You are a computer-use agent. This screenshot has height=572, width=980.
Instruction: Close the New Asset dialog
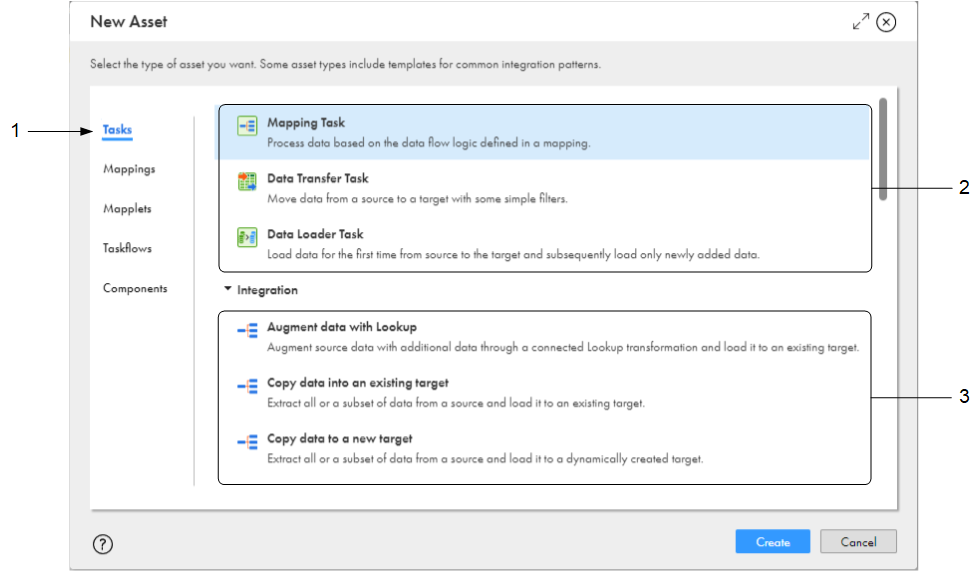tap(886, 22)
